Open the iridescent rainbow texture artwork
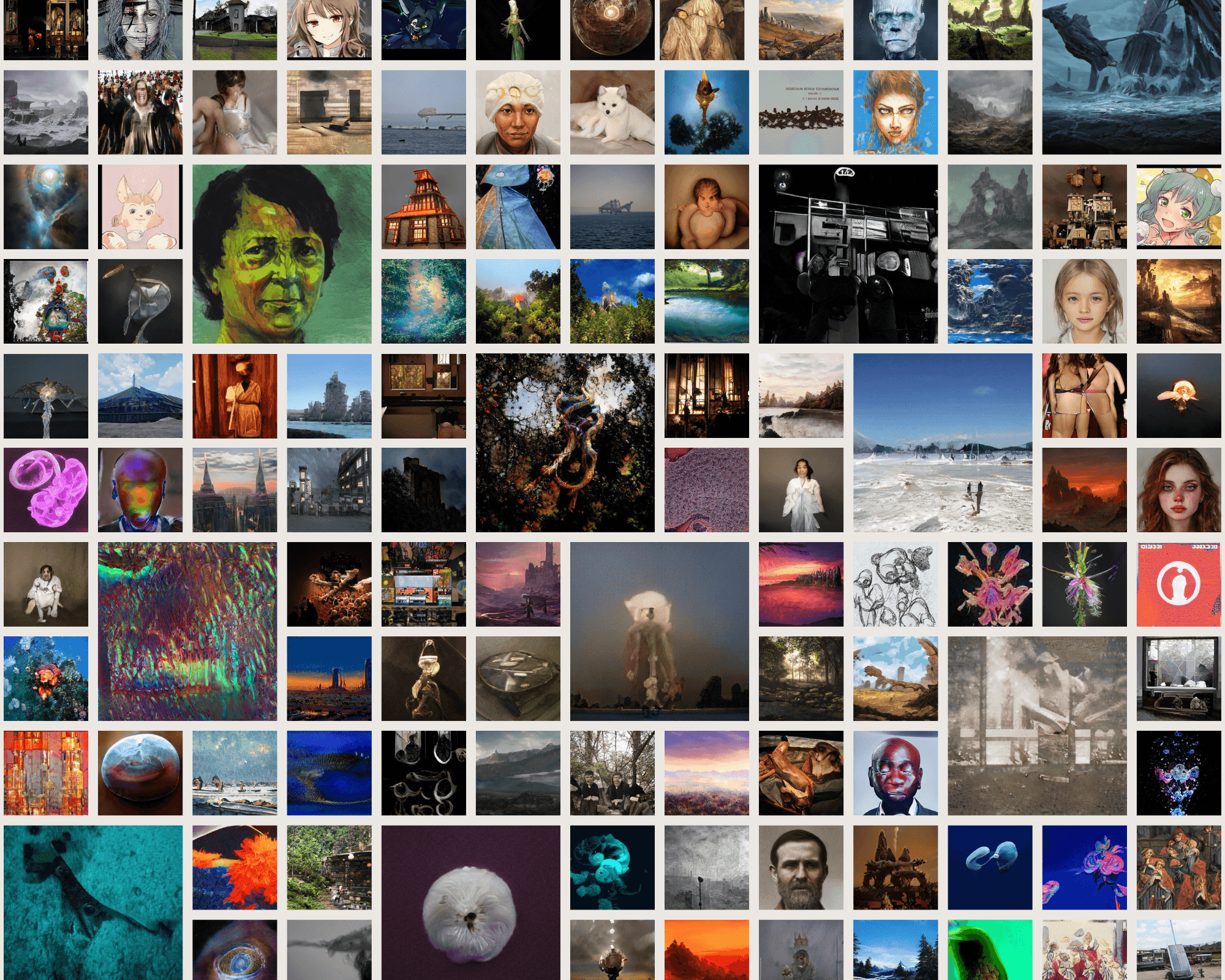This screenshot has width=1225, height=980. point(187,631)
